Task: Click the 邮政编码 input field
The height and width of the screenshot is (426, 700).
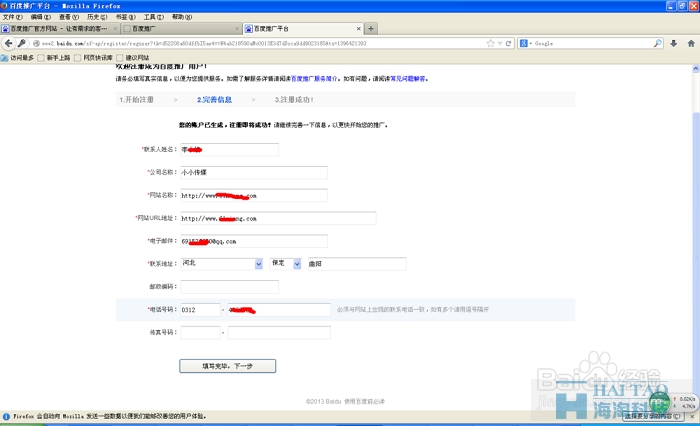Action: tap(228, 287)
